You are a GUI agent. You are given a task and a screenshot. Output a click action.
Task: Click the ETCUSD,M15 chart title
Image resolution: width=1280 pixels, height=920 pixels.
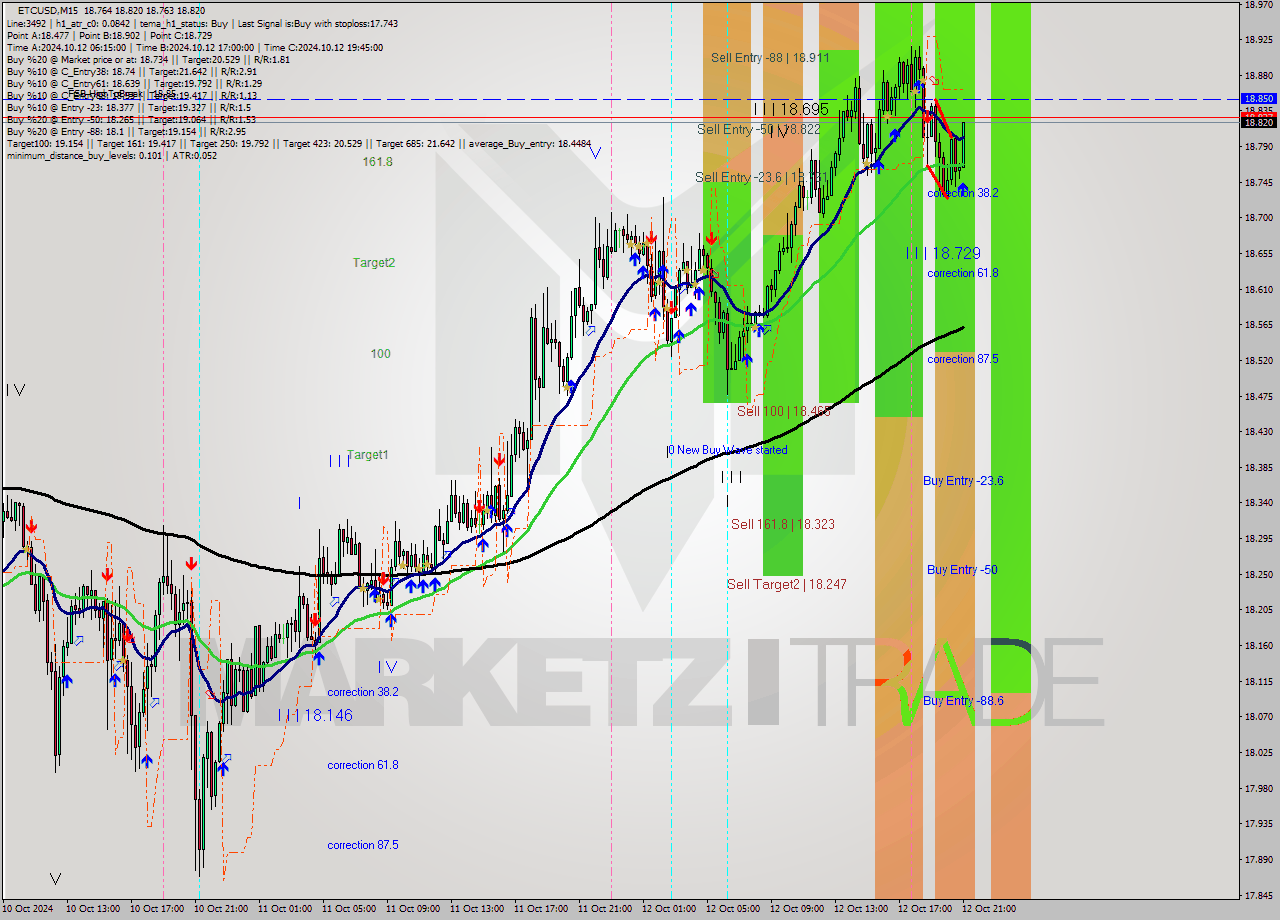coord(46,9)
